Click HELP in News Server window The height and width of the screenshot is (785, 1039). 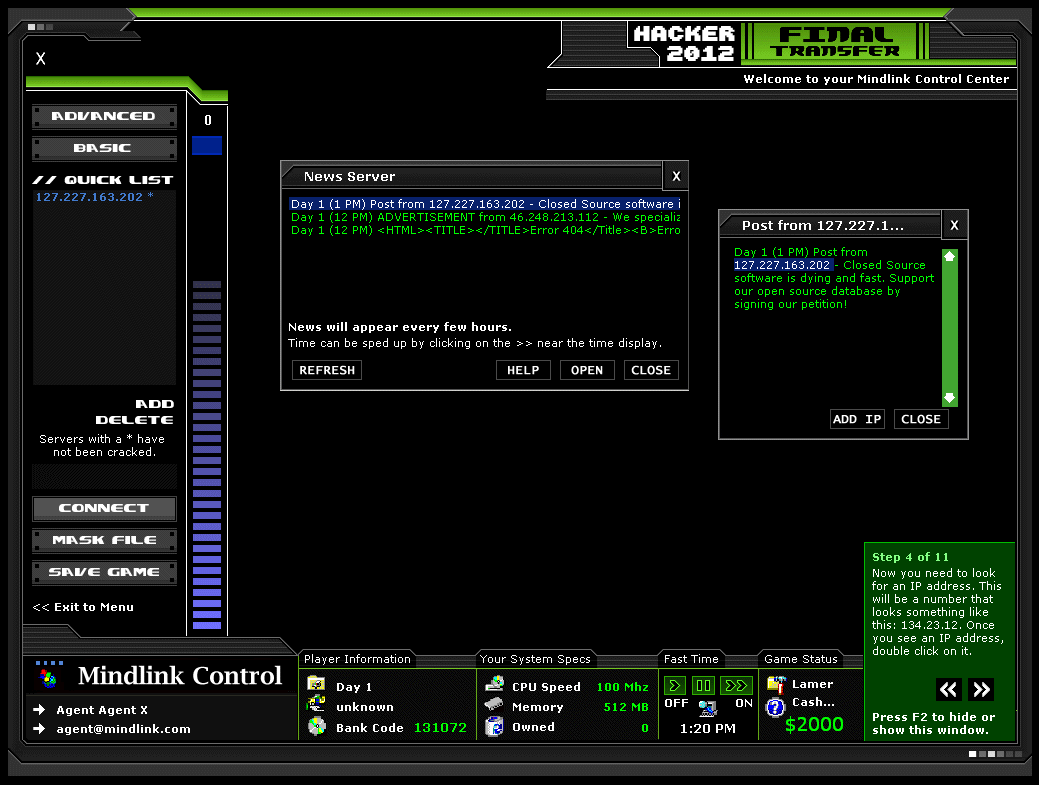tap(523, 370)
